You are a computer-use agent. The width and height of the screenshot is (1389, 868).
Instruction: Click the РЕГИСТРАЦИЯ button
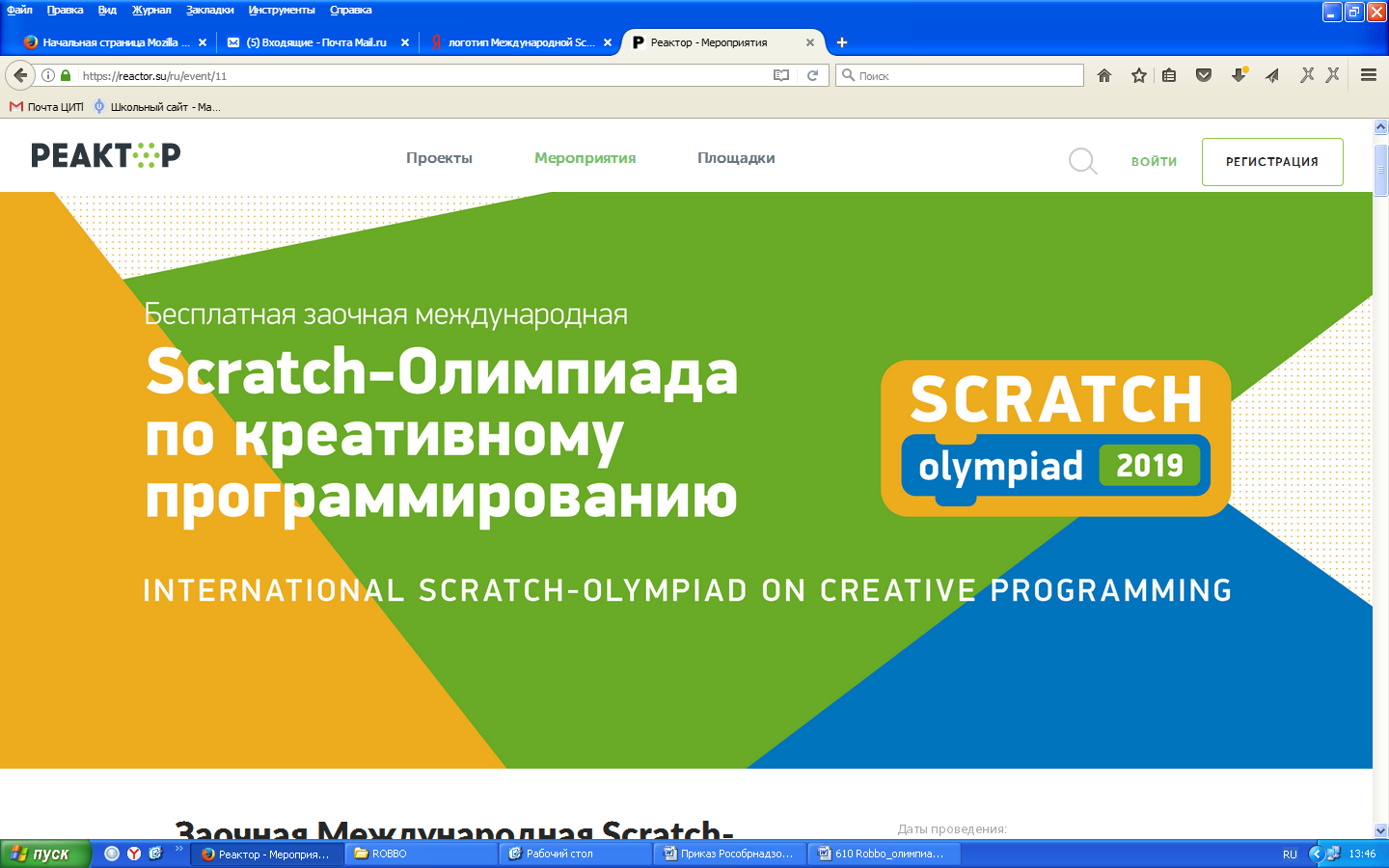click(1272, 162)
